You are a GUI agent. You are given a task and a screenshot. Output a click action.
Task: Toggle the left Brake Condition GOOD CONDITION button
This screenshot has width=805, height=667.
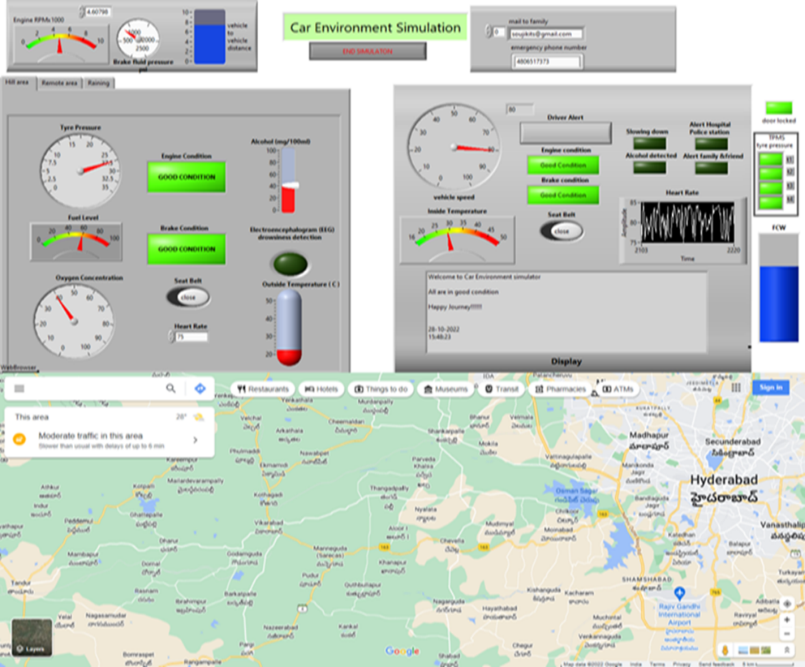pos(186,249)
